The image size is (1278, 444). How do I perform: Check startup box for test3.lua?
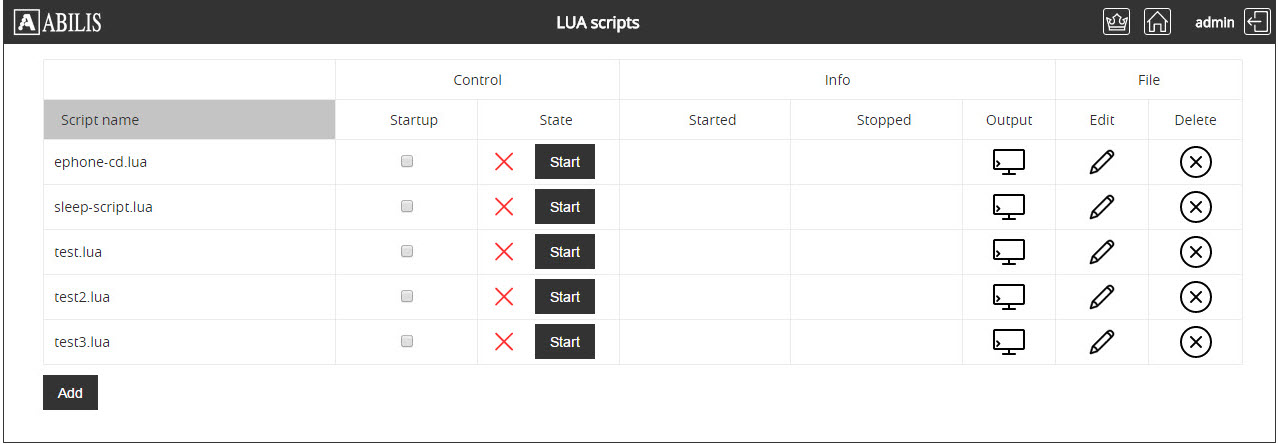[x=407, y=341]
